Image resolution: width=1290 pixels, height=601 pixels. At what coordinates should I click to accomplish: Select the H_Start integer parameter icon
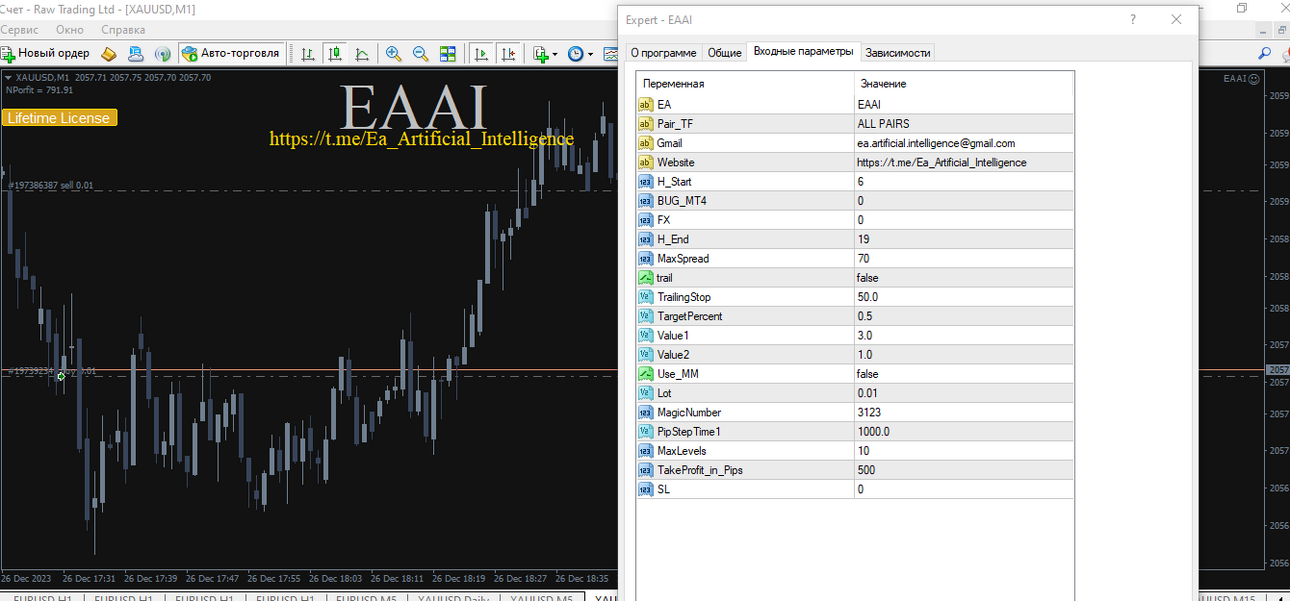(646, 181)
